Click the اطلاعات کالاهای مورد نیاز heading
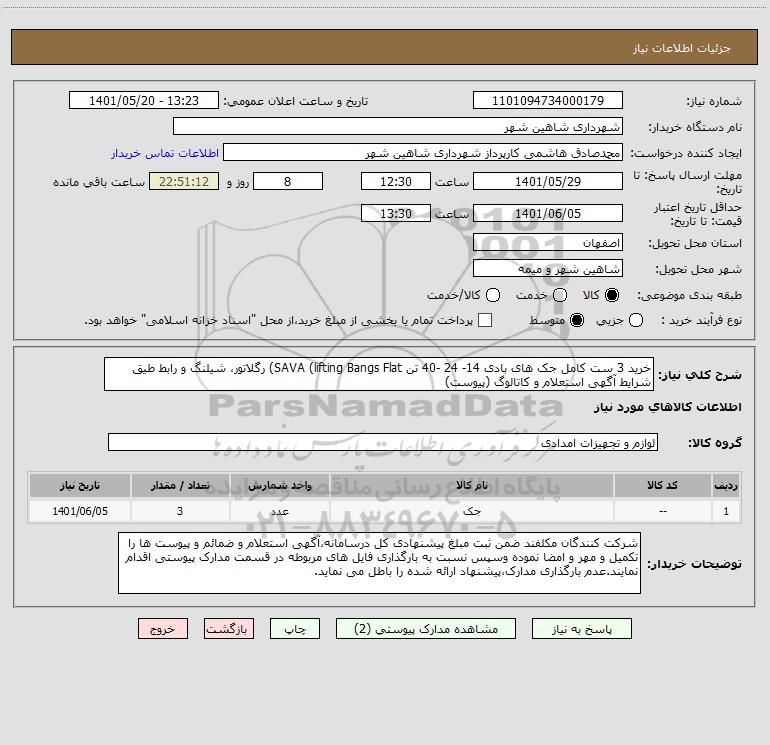The height and width of the screenshot is (745, 770). pos(667,407)
